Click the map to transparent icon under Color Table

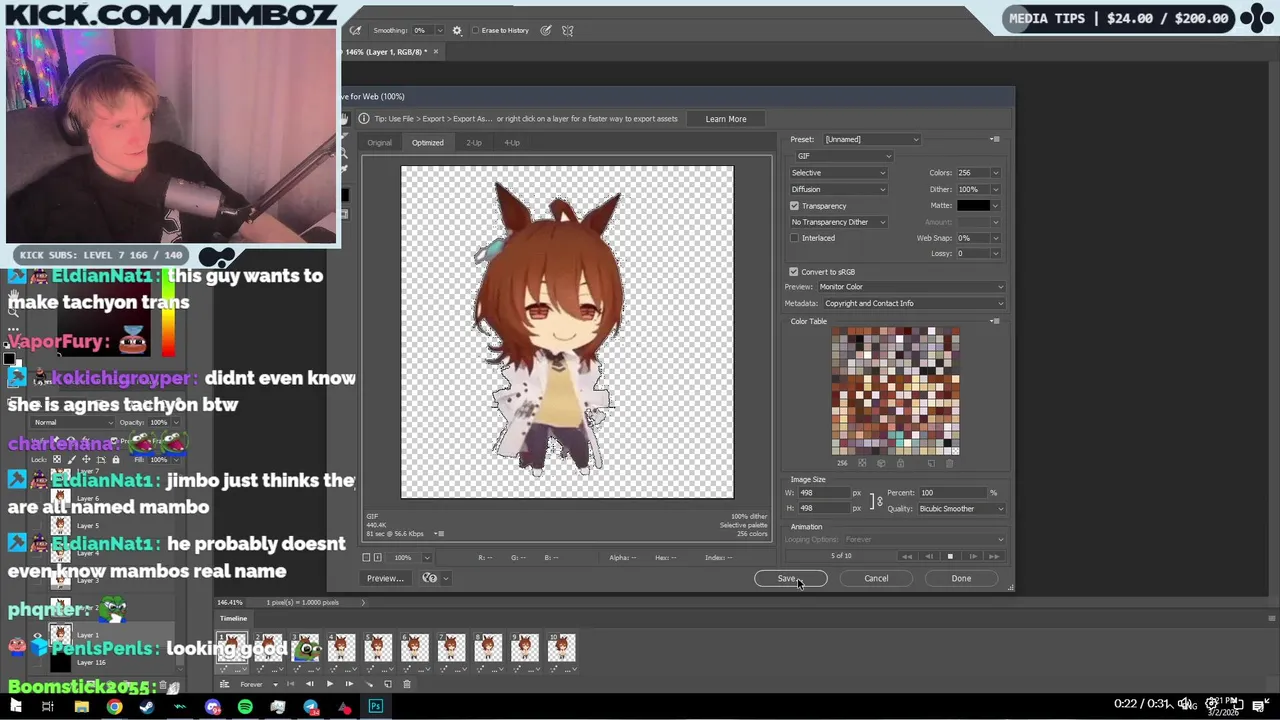pos(862,463)
